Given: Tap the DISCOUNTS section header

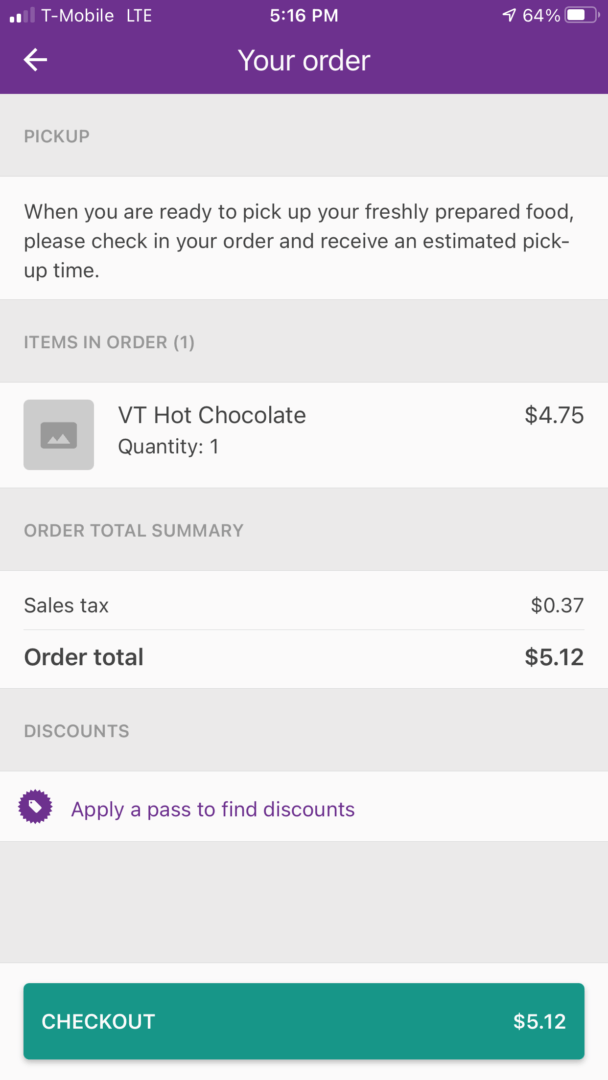Looking at the screenshot, I should tap(76, 731).
